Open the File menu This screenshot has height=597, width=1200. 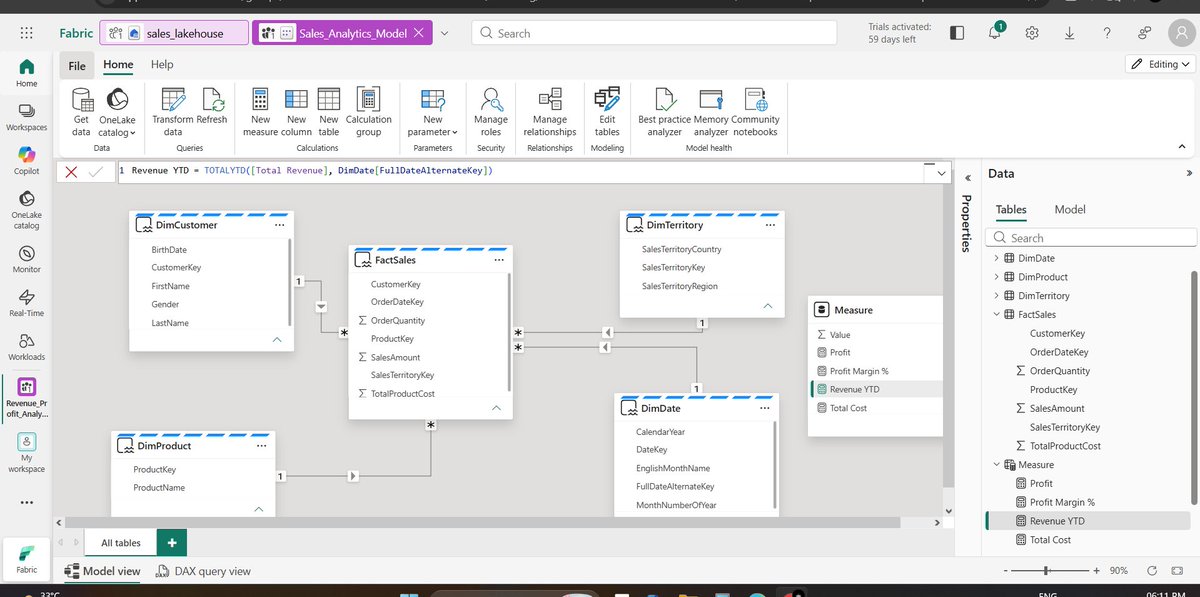[x=77, y=66]
